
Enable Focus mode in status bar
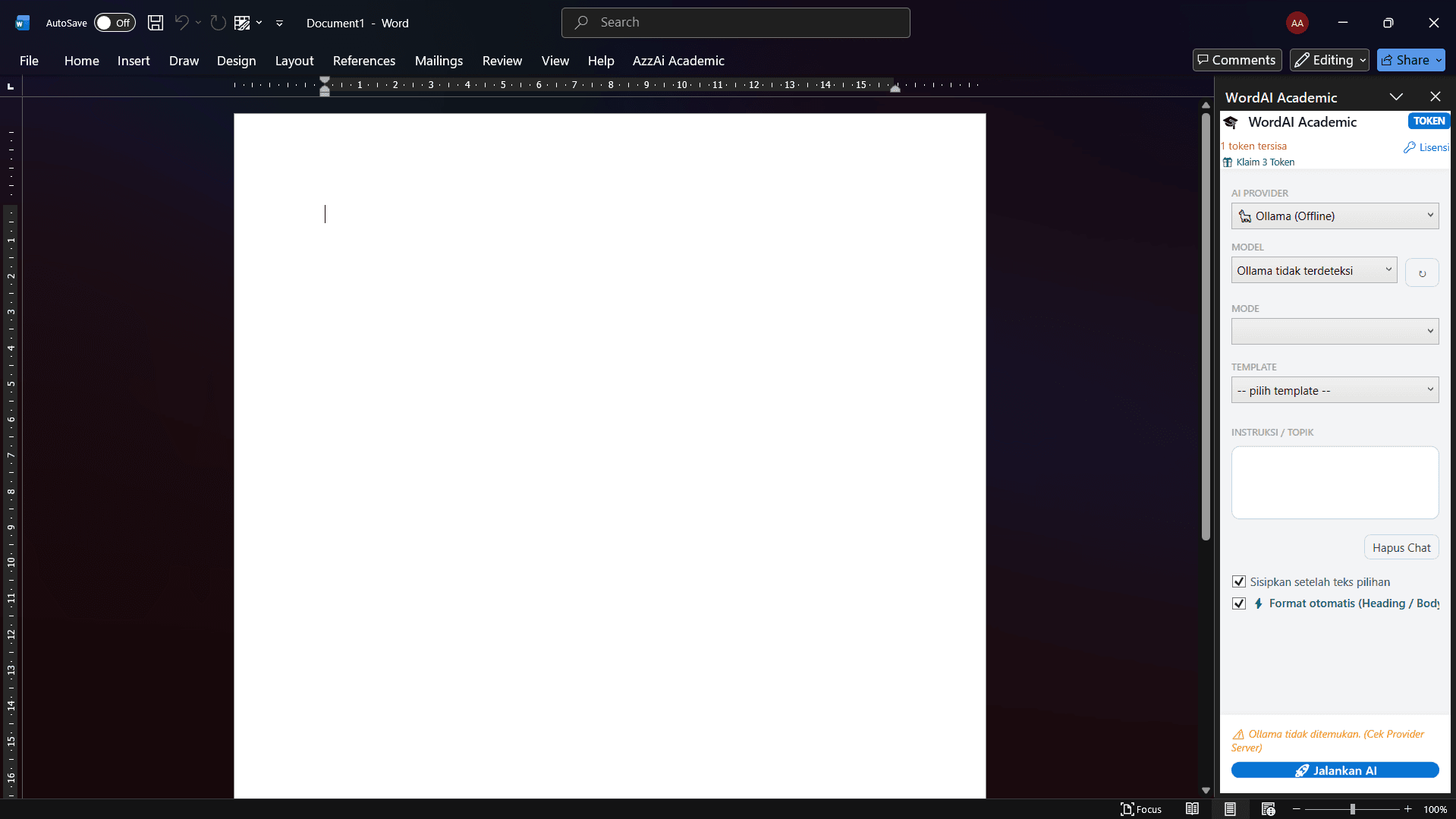1141,809
